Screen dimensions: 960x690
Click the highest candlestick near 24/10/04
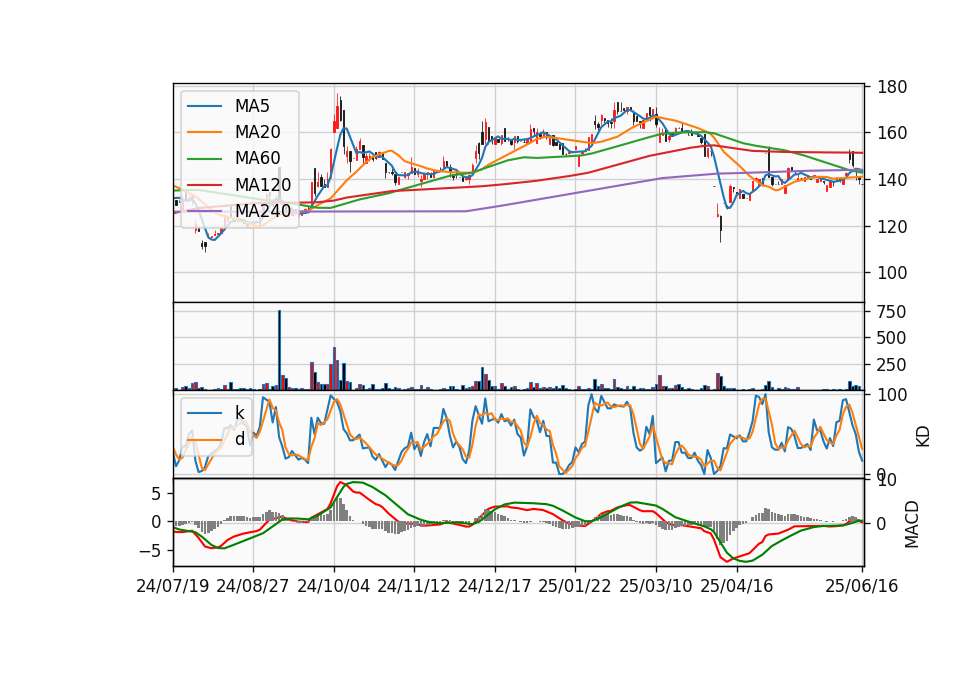click(337, 113)
